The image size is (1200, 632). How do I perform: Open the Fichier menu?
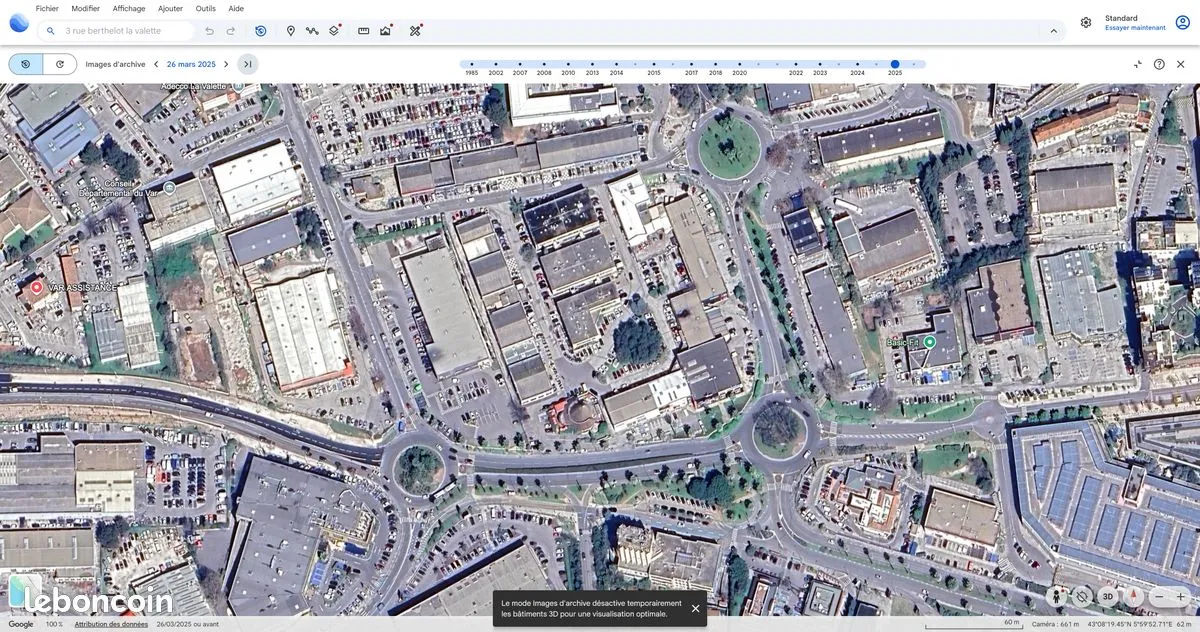pos(47,8)
